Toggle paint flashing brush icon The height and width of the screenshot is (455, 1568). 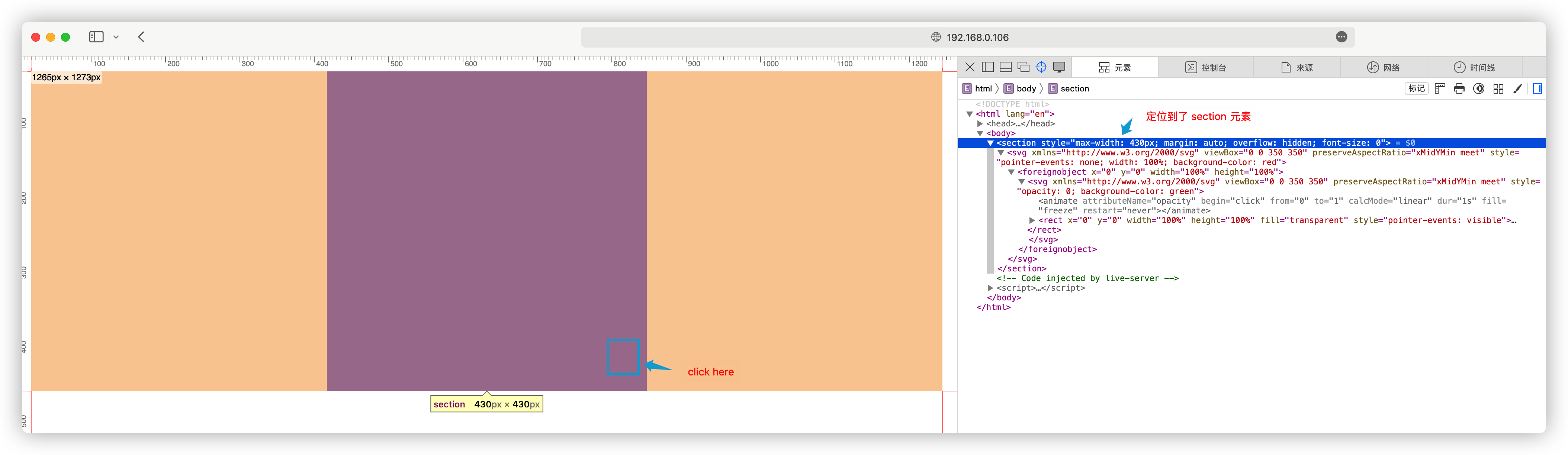(1517, 89)
